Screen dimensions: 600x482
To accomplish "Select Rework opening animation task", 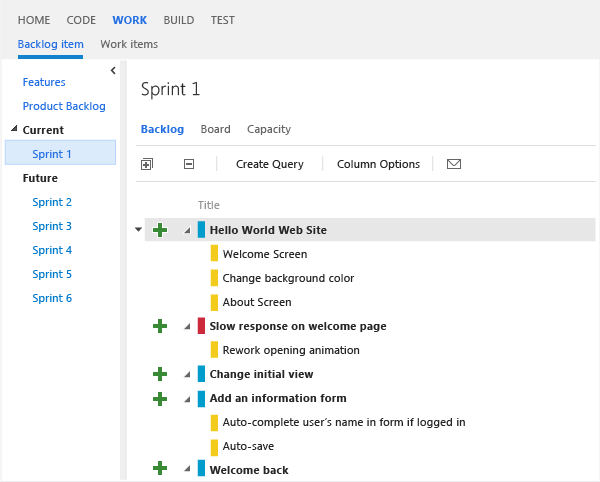I will point(291,350).
